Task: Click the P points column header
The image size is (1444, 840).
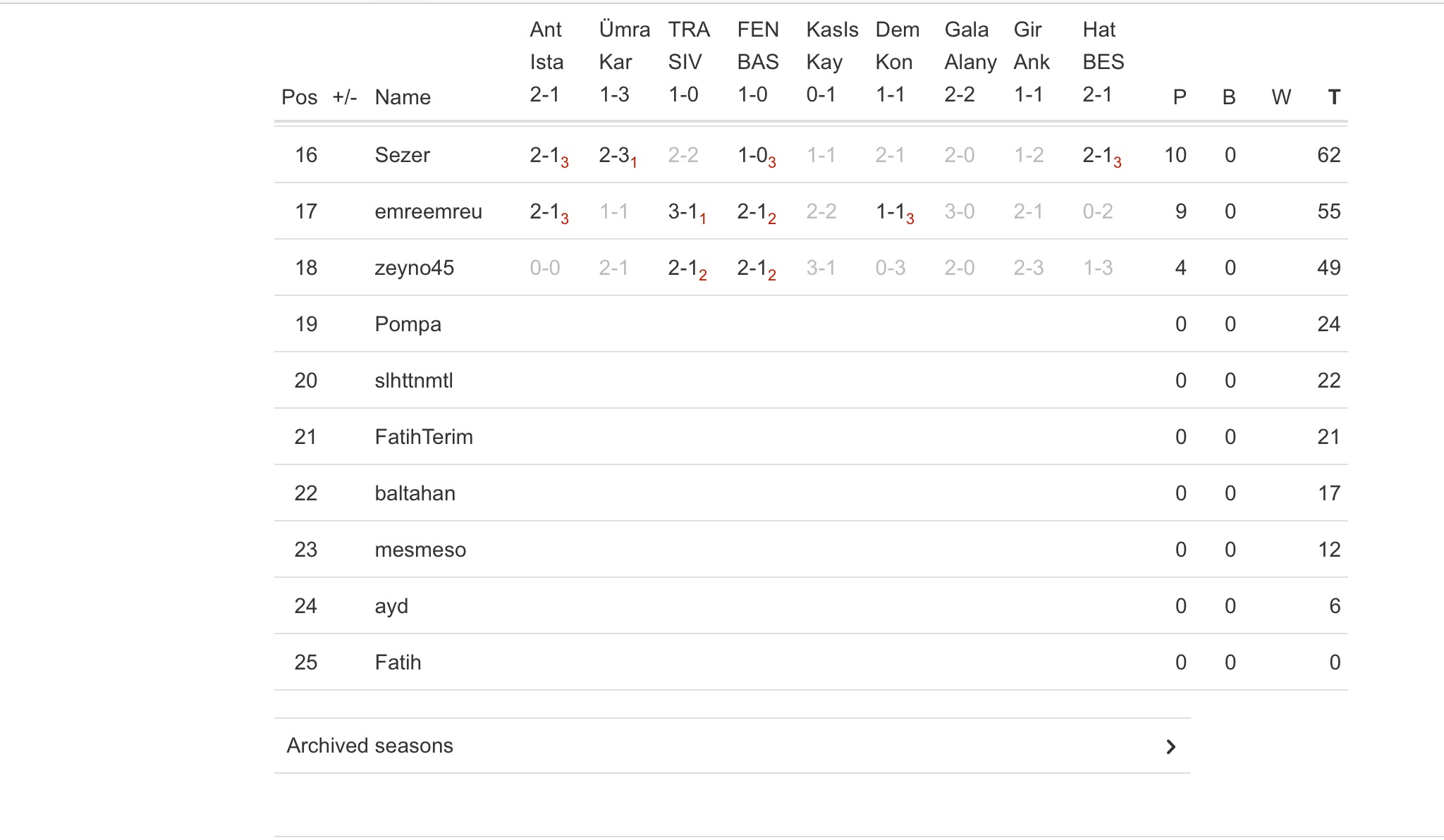Action: (x=1179, y=97)
